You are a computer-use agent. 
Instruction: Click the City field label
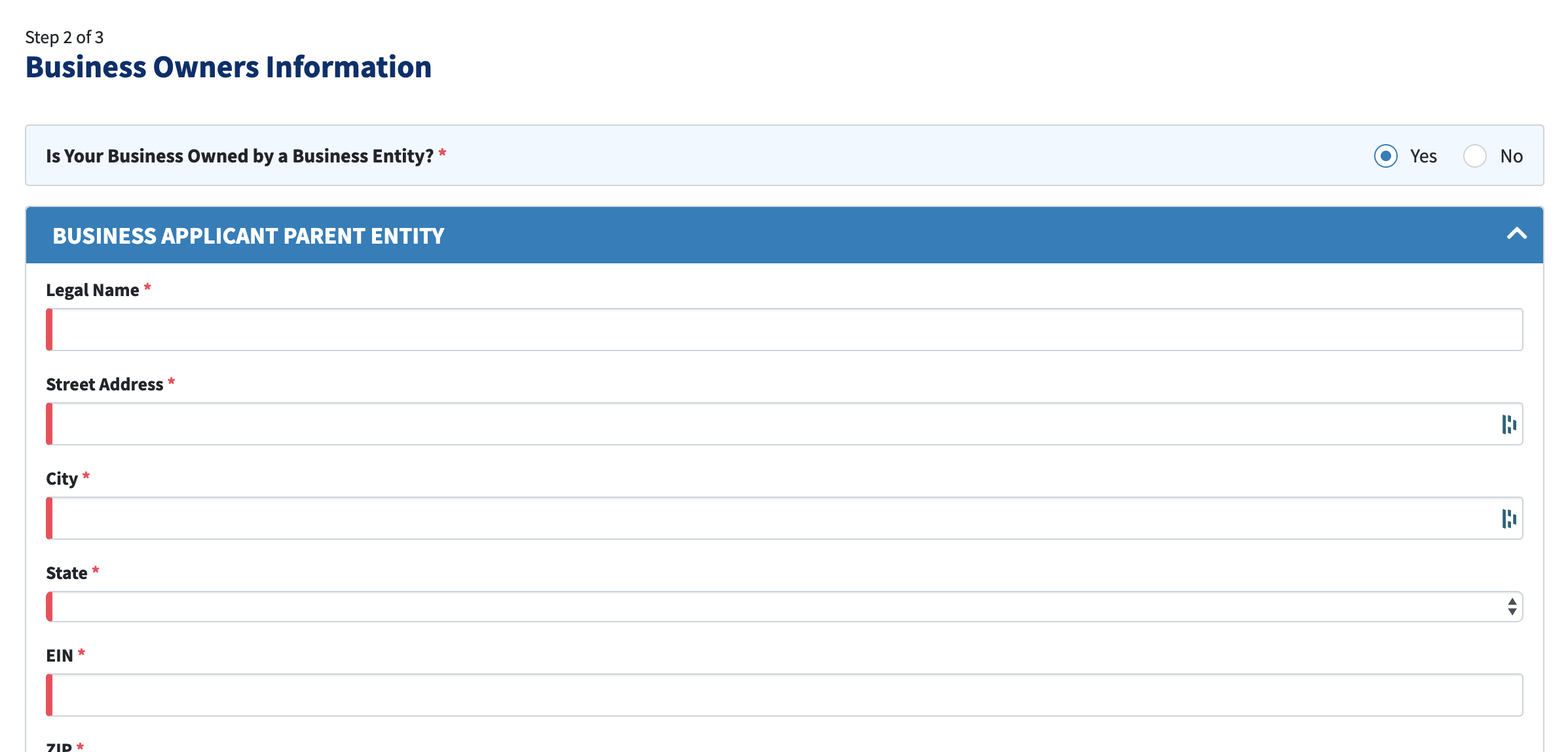tap(62, 479)
